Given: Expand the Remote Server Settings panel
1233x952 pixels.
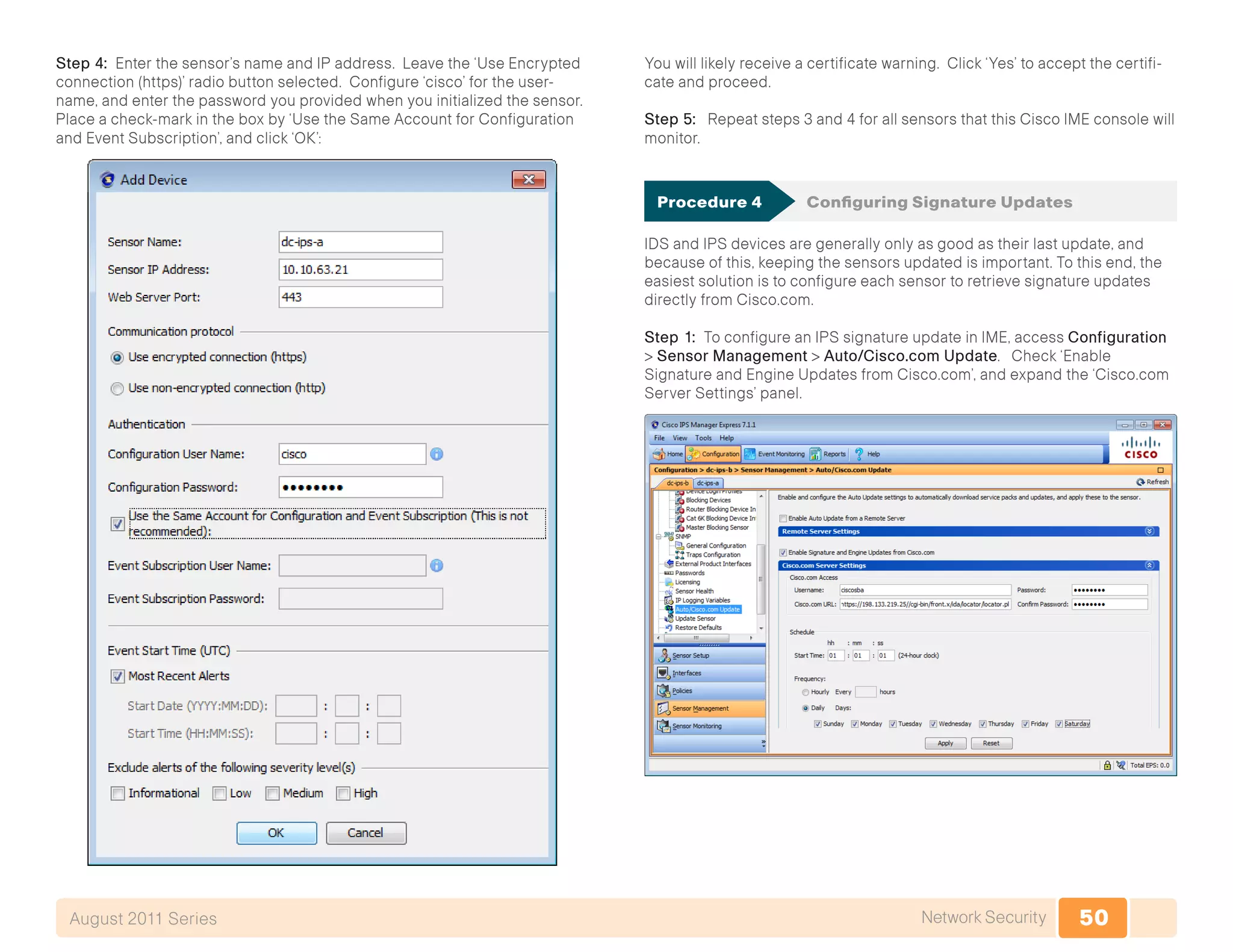Looking at the screenshot, I should coord(1149,531).
